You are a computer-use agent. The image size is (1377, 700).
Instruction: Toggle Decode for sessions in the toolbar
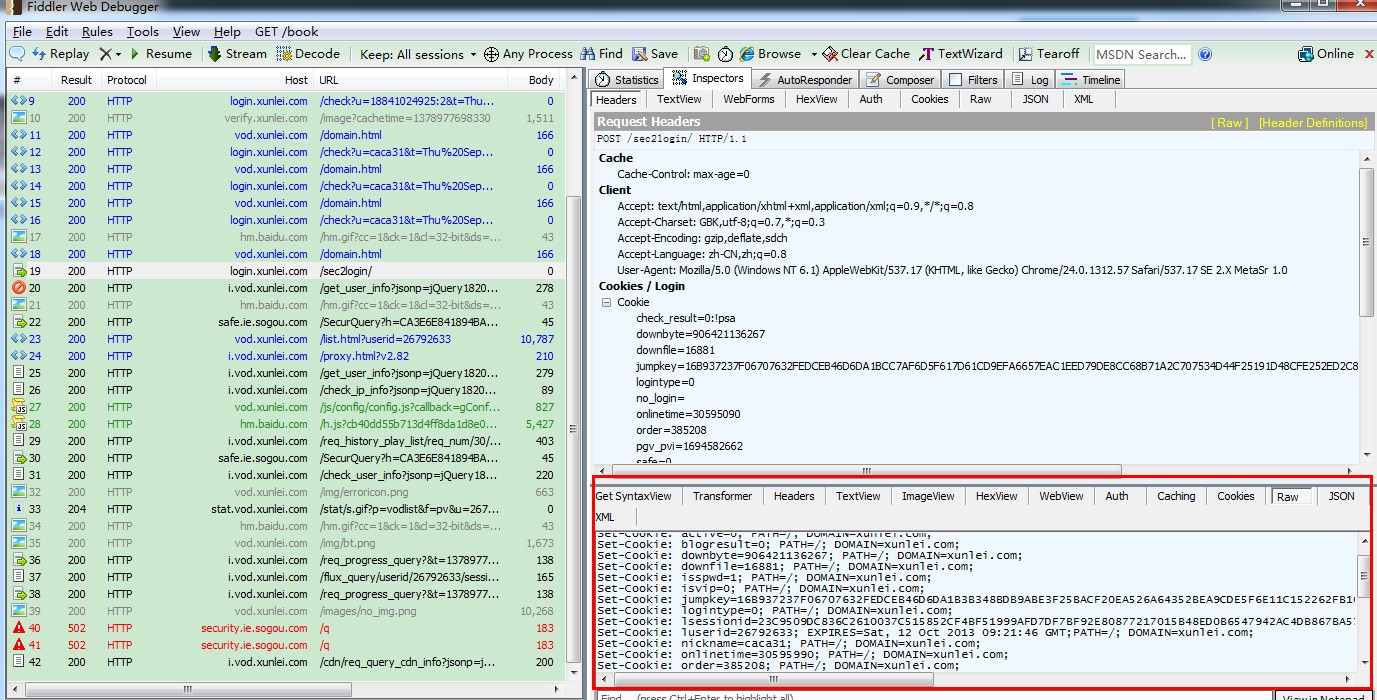[x=309, y=54]
